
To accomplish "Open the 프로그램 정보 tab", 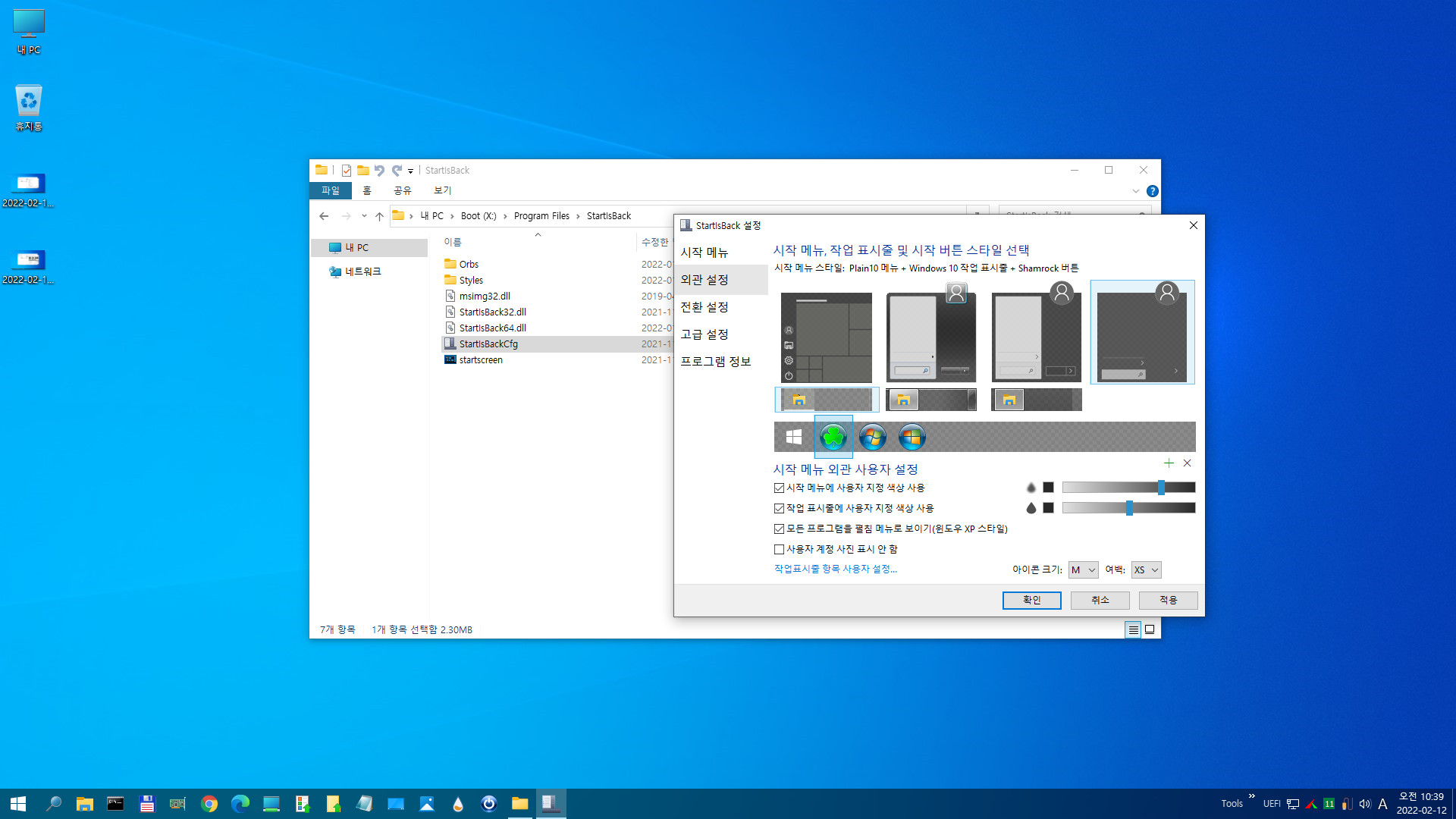I will 720,362.
